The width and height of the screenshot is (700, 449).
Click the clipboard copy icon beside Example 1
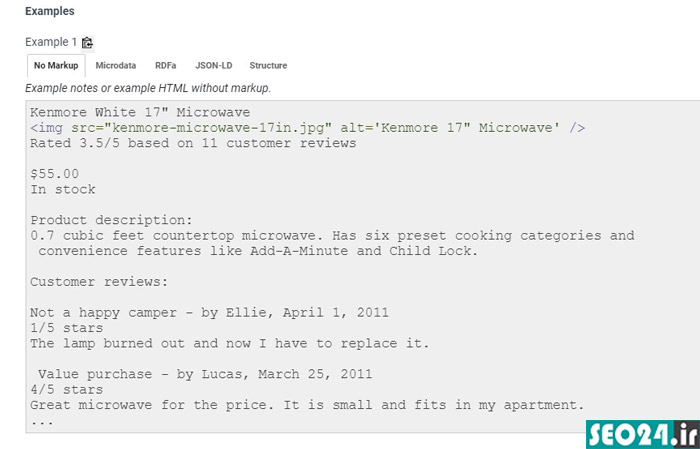point(88,43)
